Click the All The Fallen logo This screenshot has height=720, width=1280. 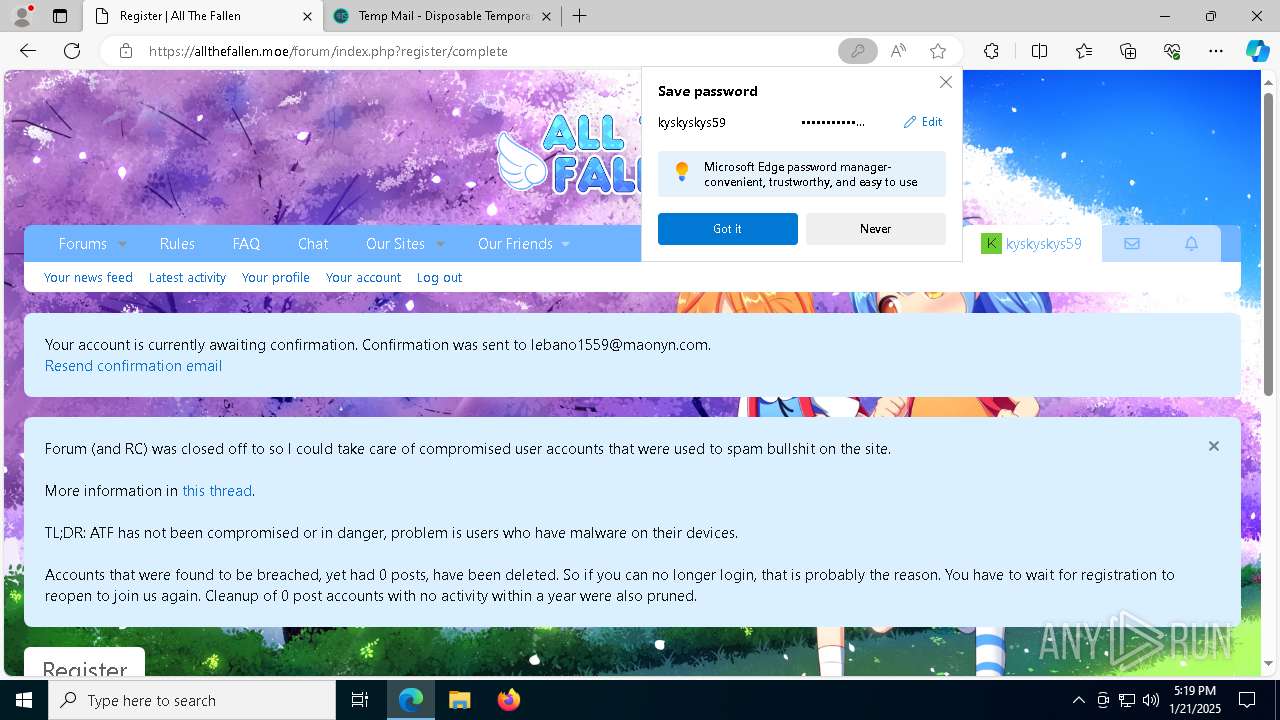(x=568, y=153)
